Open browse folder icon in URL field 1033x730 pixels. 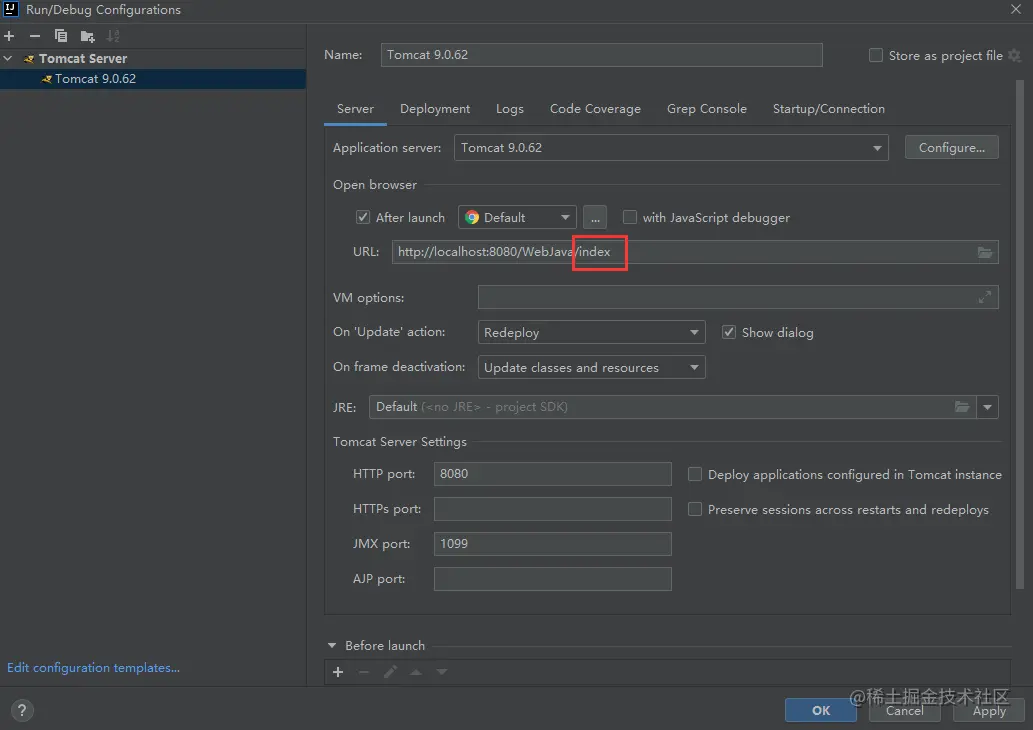pos(984,252)
